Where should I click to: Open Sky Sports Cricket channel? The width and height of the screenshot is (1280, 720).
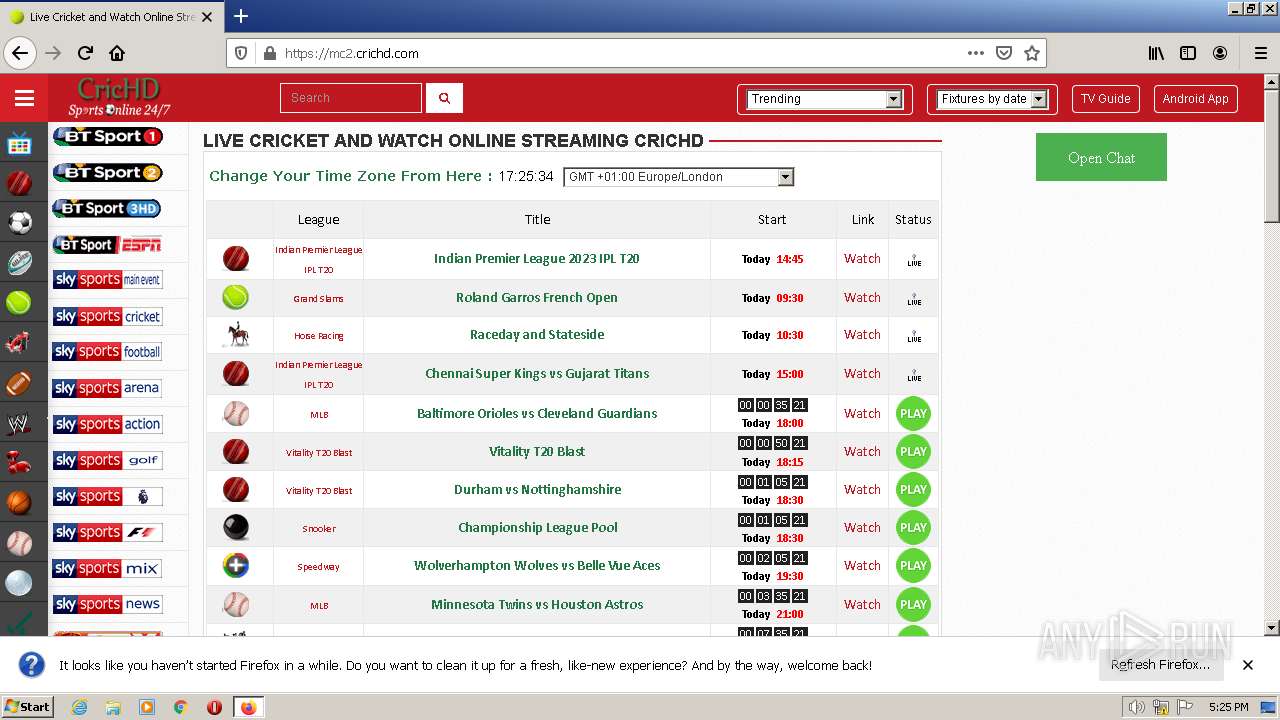tap(107, 316)
